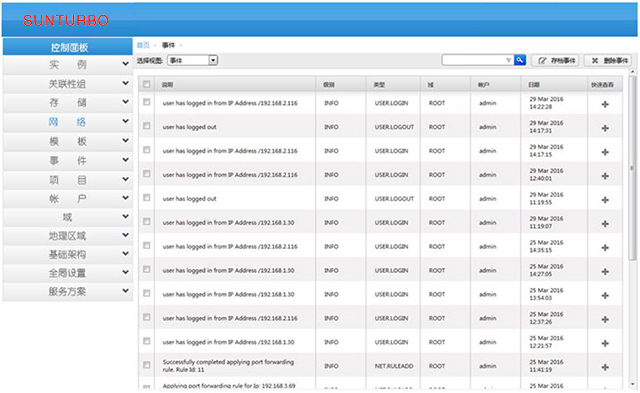Viewport: 640px width, 393px height.
Task: Click the 事件 breadcrumb item
Action: pyautogui.click(x=168, y=45)
